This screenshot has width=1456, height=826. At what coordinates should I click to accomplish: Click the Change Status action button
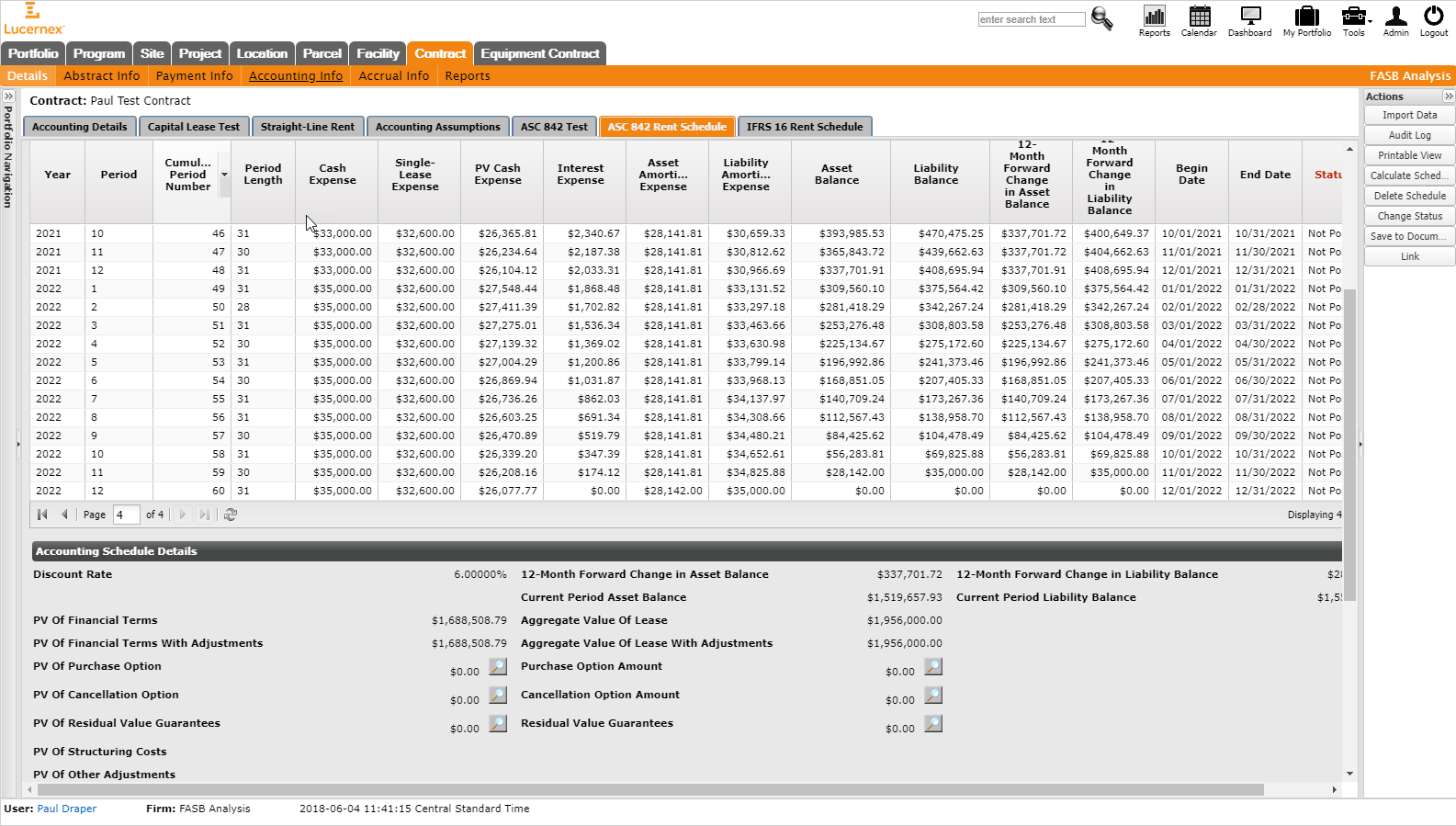pos(1410,216)
